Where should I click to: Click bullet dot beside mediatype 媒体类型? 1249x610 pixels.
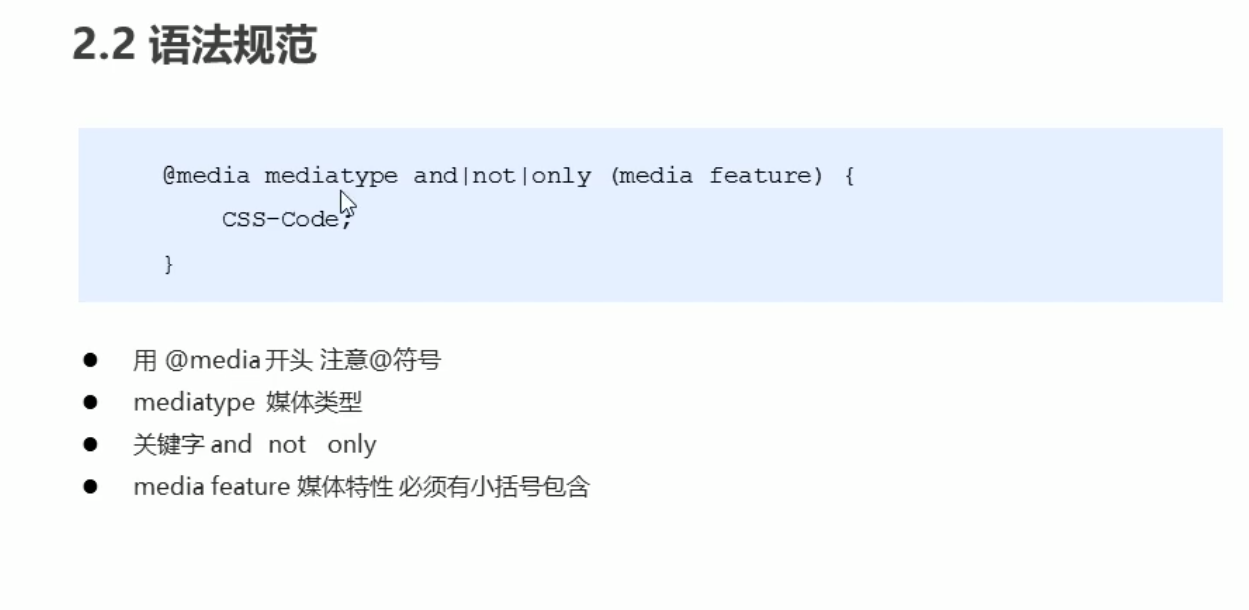(x=90, y=402)
